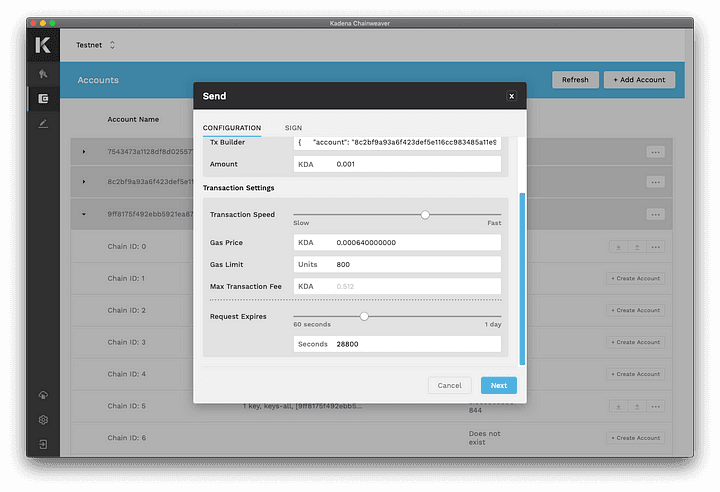Click receive arrow for Chain ID: 0

(x=619, y=247)
